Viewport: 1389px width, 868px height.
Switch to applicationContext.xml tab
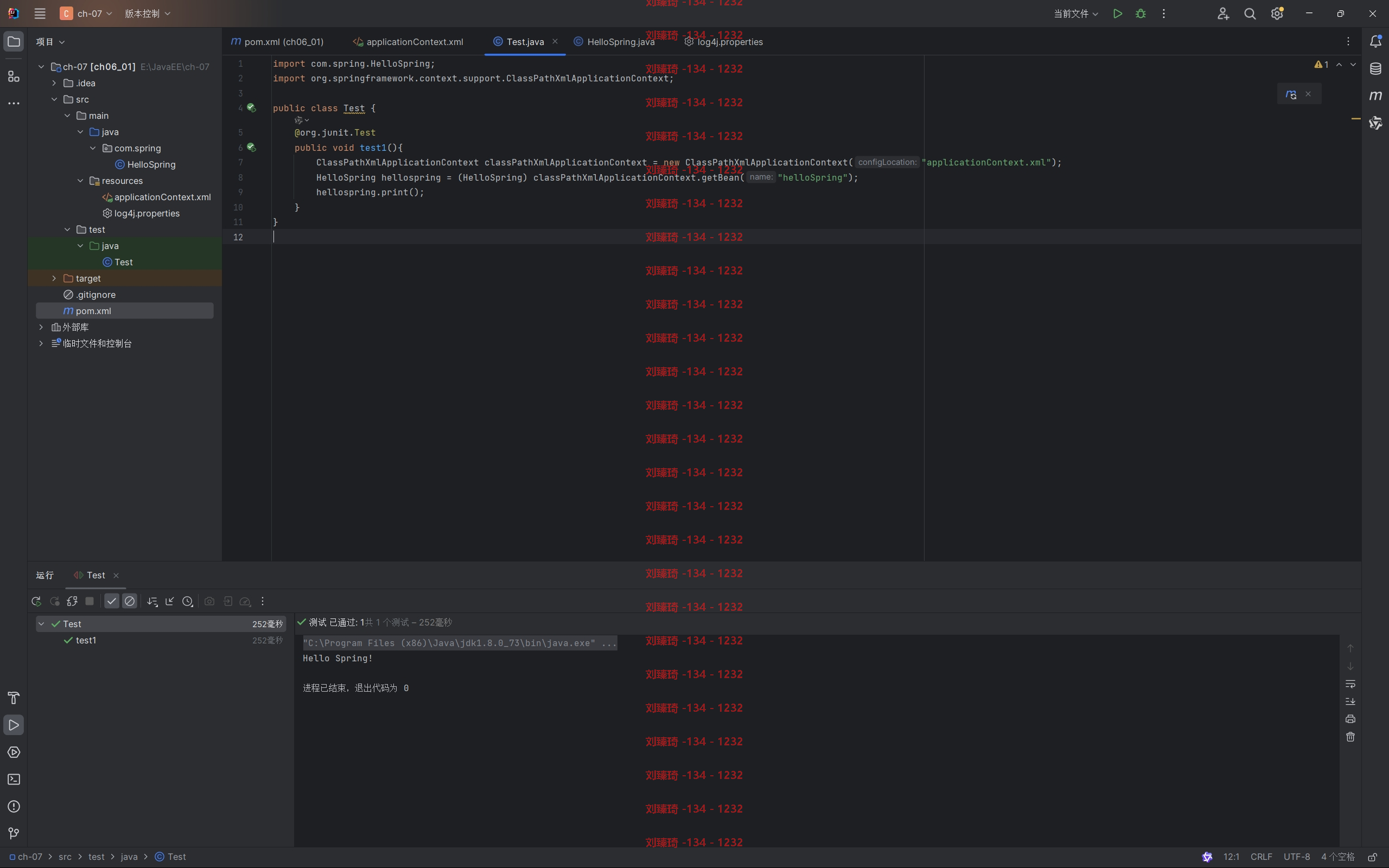pyautogui.click(x=408, y=42)
